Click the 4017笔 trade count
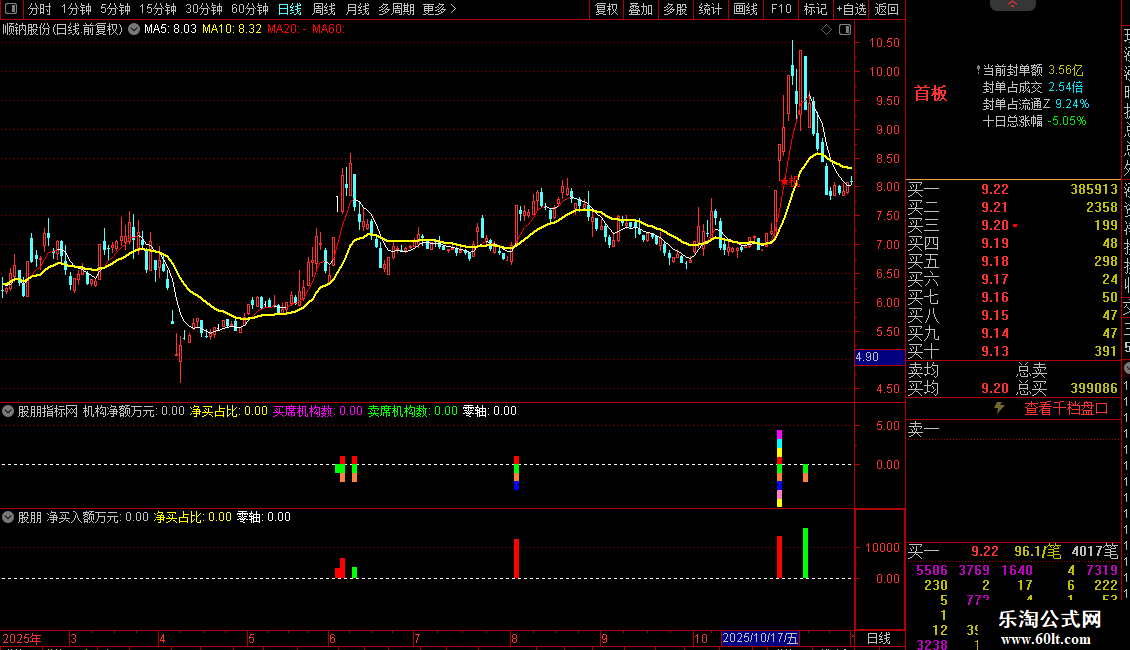 tap(1095, 551)
